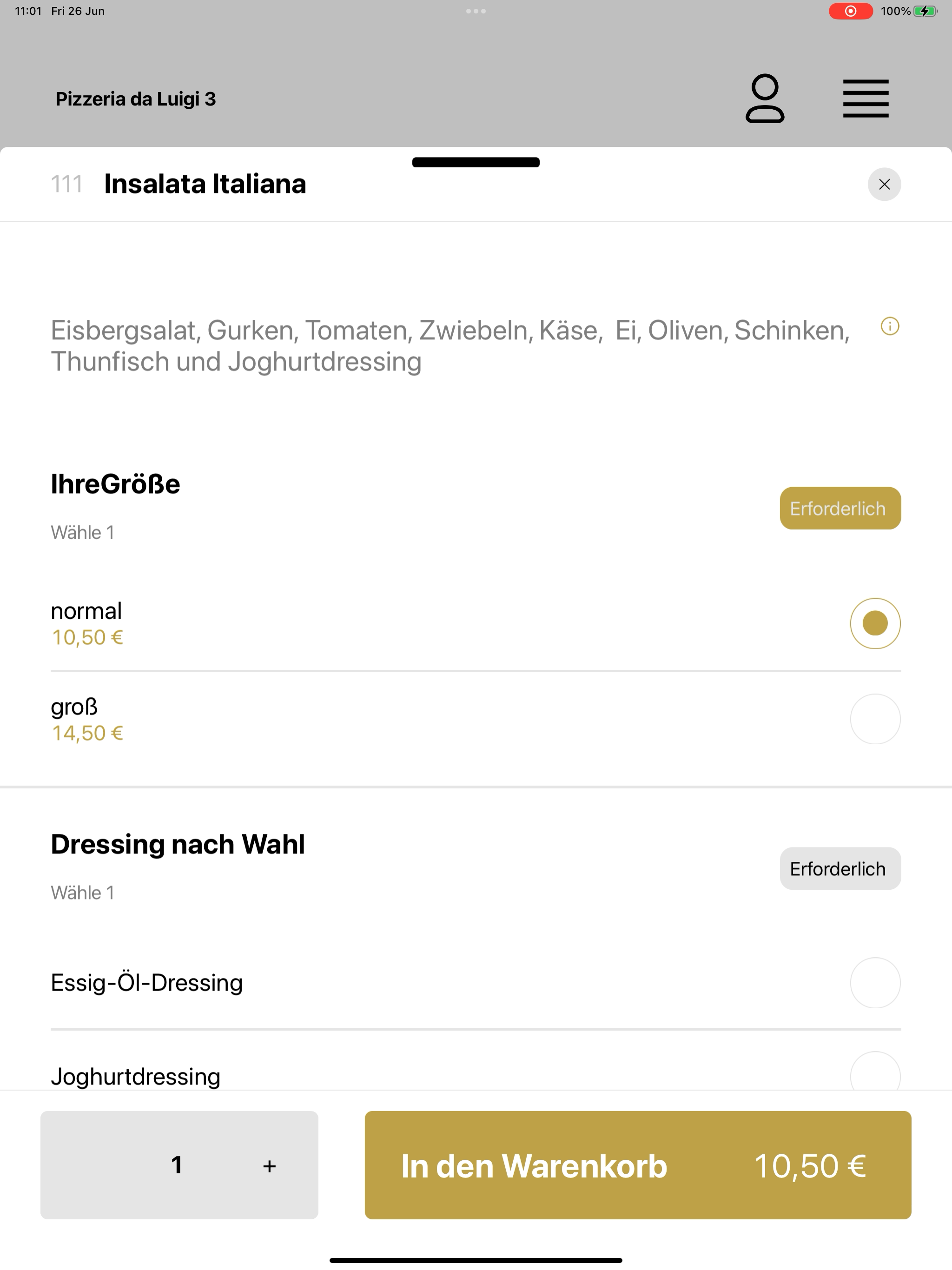Show allergen info for the salad
The image size is (952, 1270).
(x=890, y=326)
